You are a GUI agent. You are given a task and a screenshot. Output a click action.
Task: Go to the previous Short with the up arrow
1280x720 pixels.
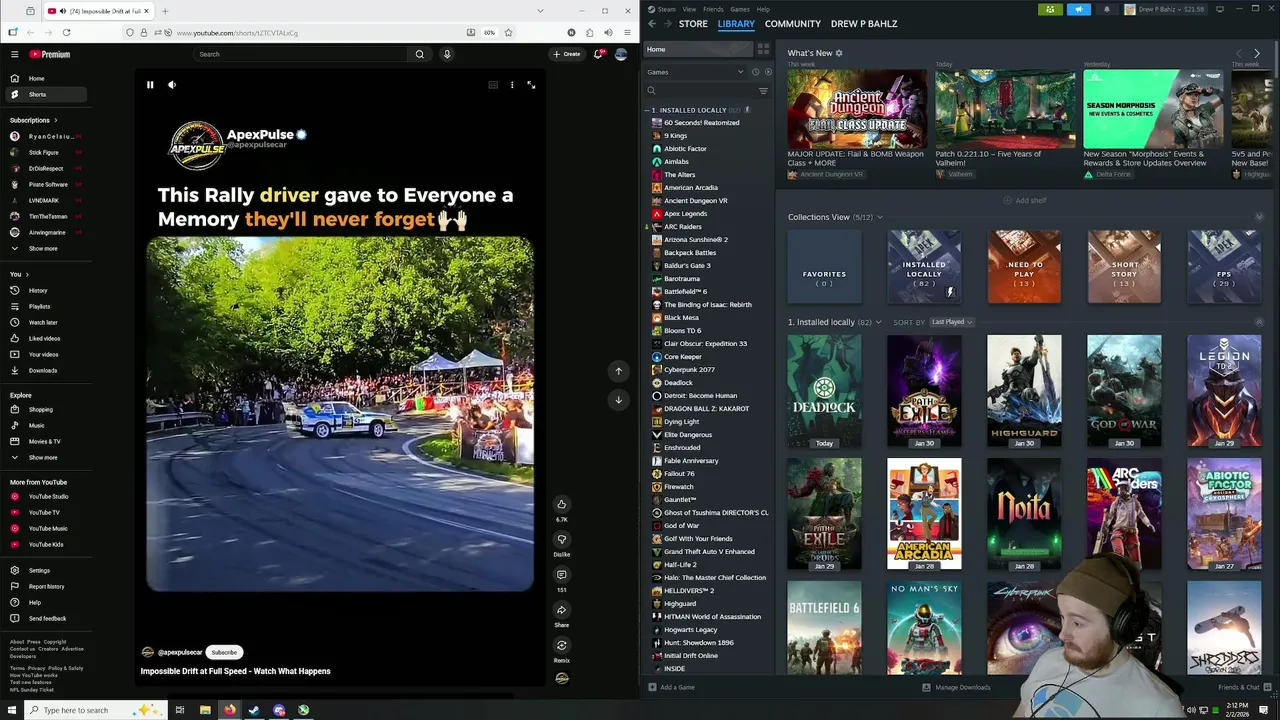click(x=618, y=371)
